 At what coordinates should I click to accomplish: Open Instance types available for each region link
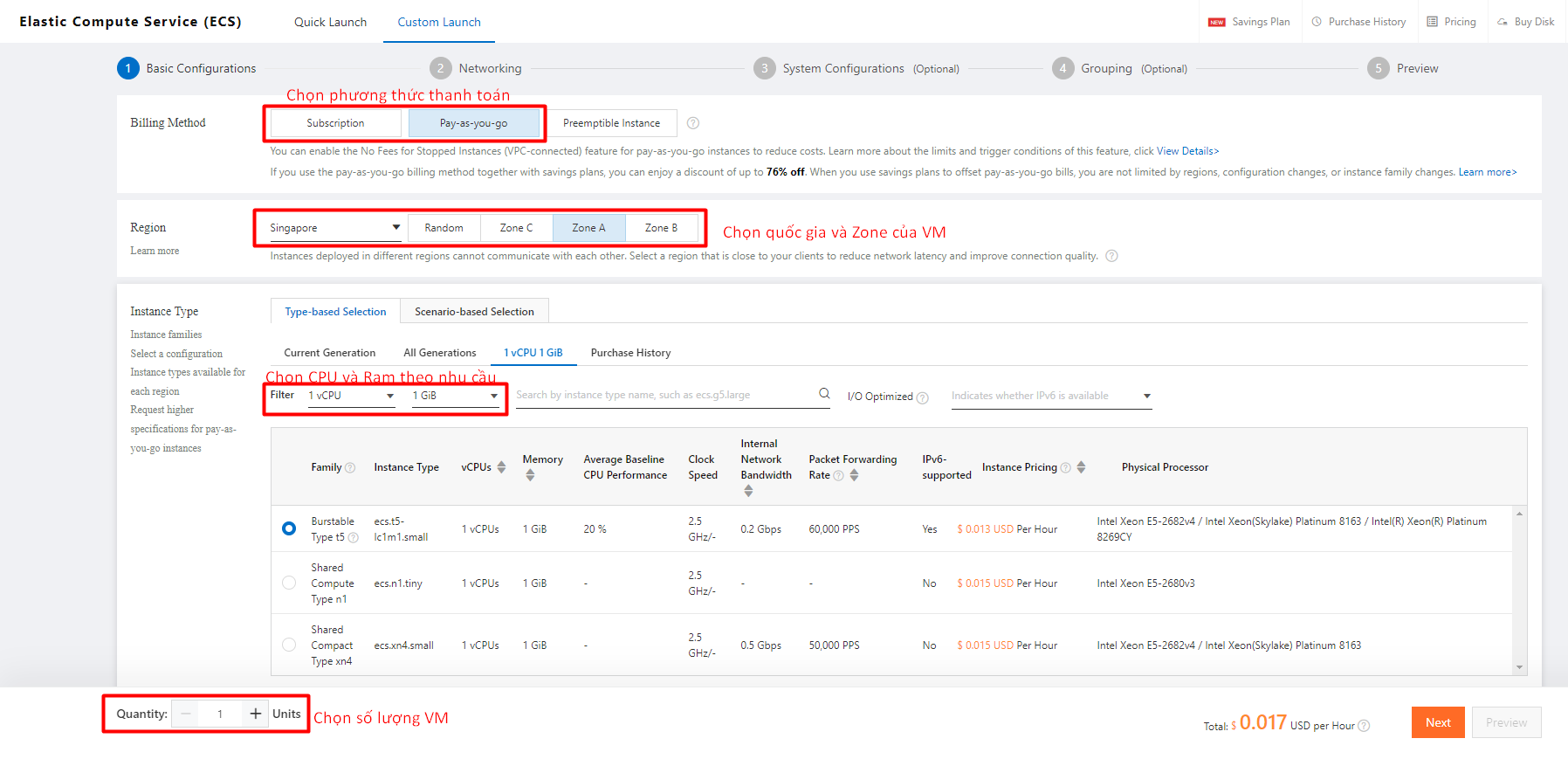(188, 382)
